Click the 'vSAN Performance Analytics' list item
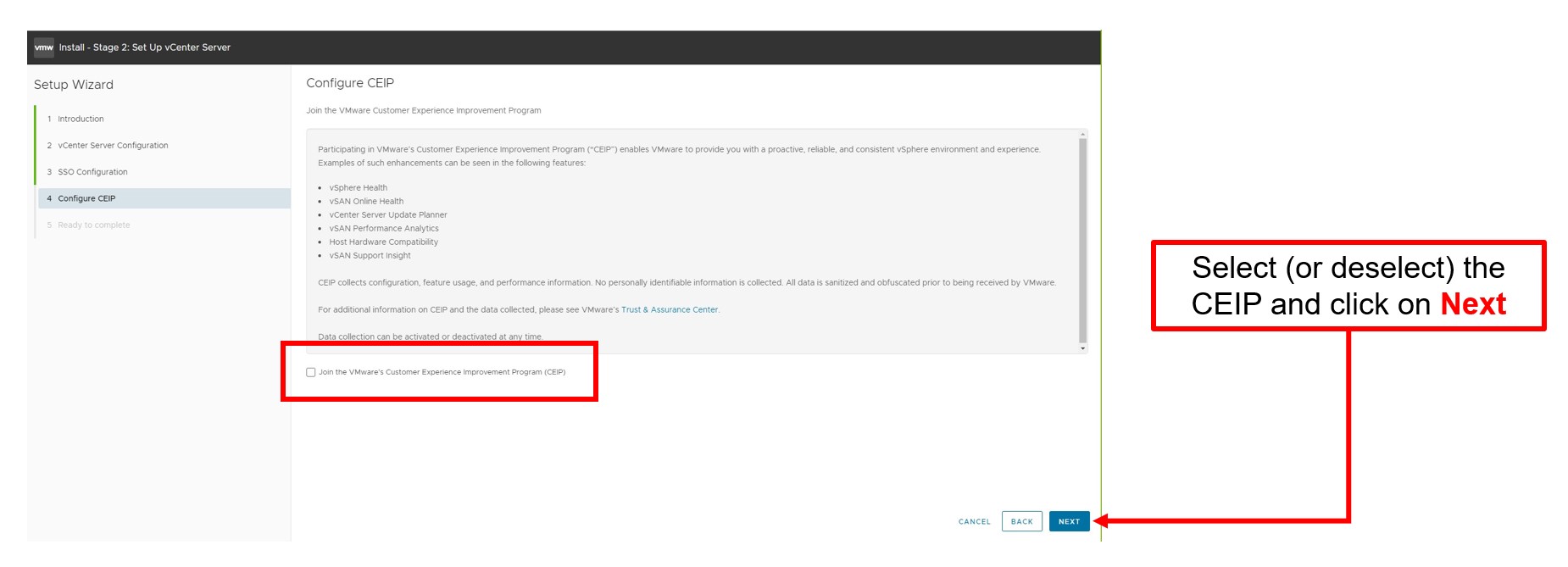 [x=384, y=229]
